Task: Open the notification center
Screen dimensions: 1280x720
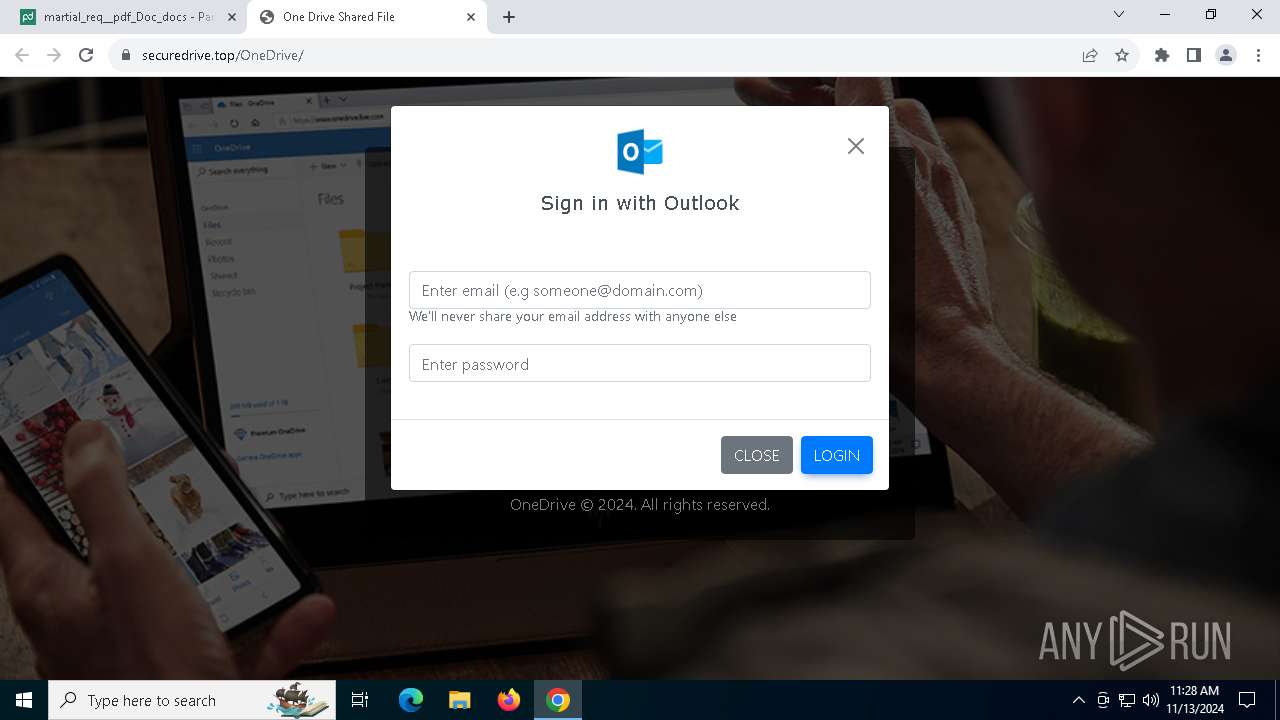Action: point(1248,700)
